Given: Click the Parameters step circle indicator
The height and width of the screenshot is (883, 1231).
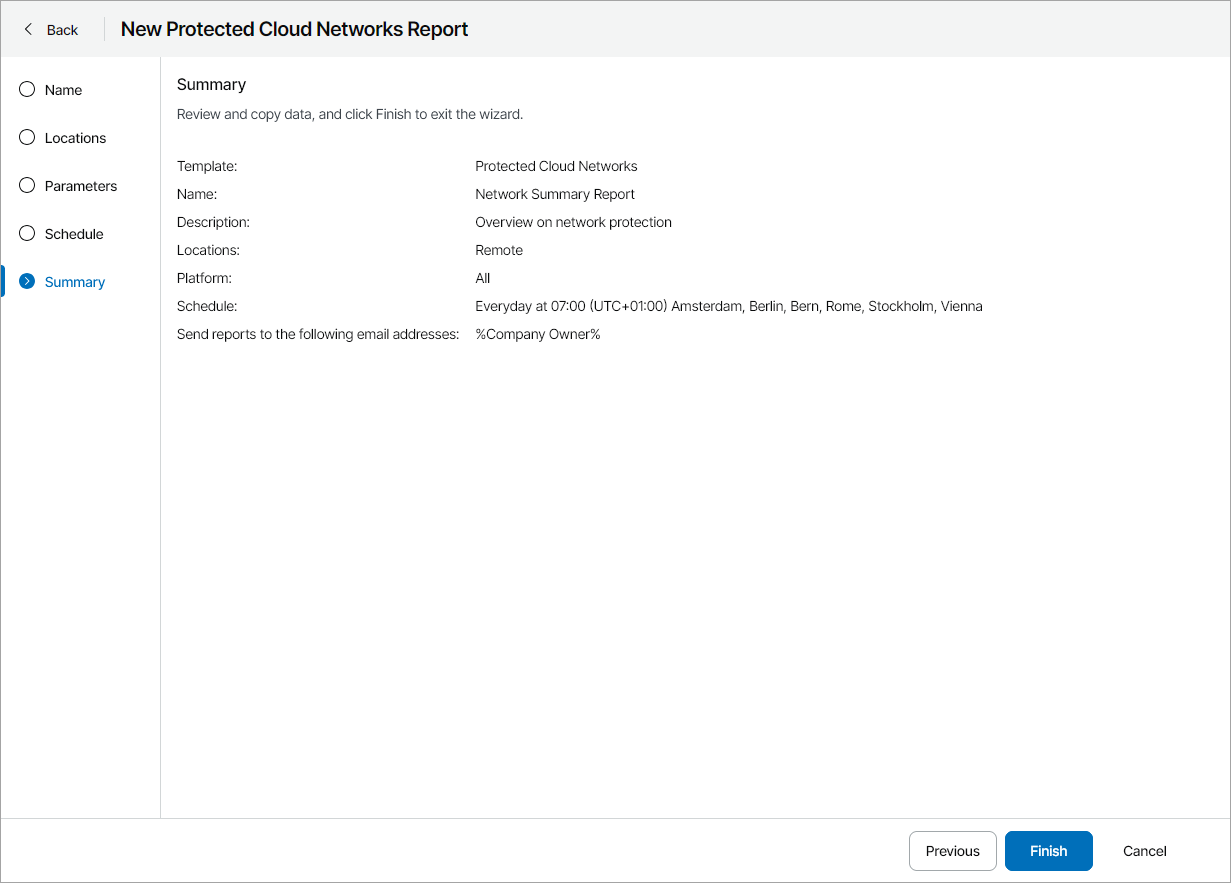Looking at the screenshot, I should tap(26, 185).
